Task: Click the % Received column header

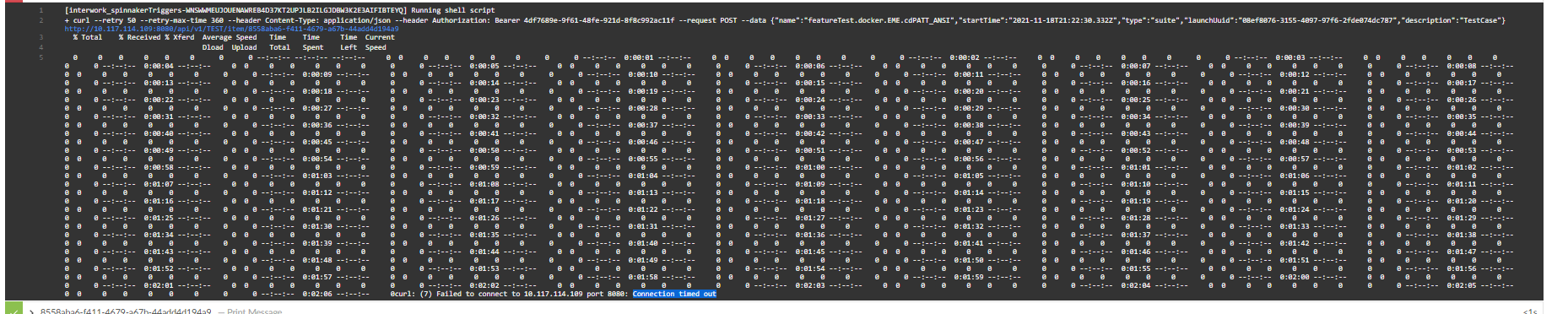Action: coord(139,37)
